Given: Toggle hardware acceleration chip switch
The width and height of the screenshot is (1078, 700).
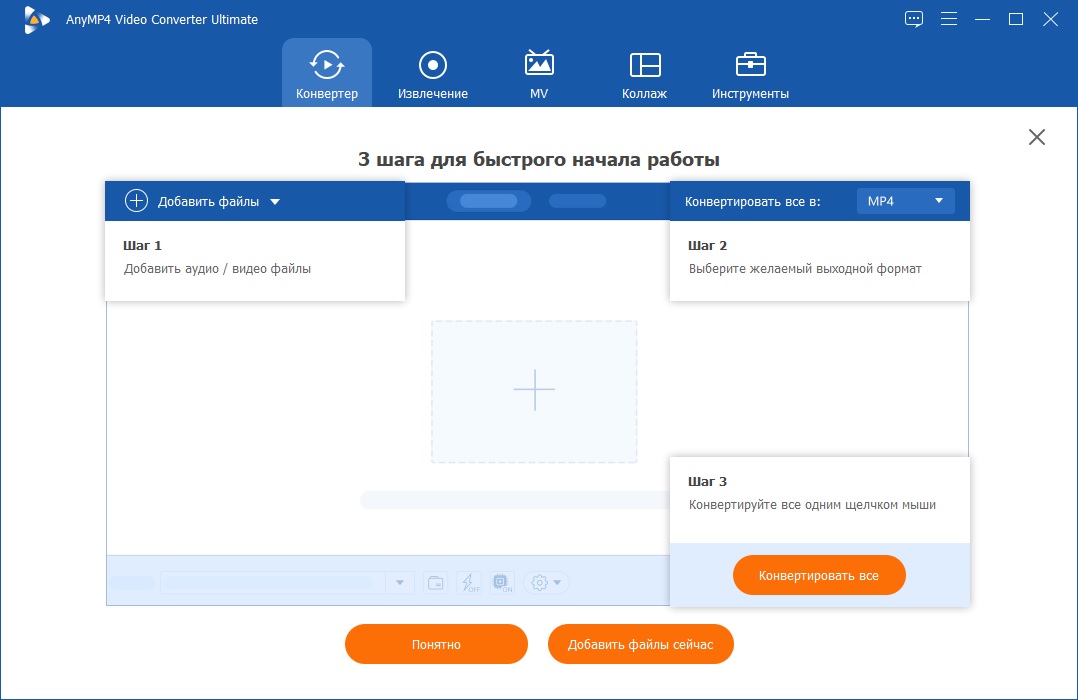Looking at the screenshot, I should [x=500, y=581].
